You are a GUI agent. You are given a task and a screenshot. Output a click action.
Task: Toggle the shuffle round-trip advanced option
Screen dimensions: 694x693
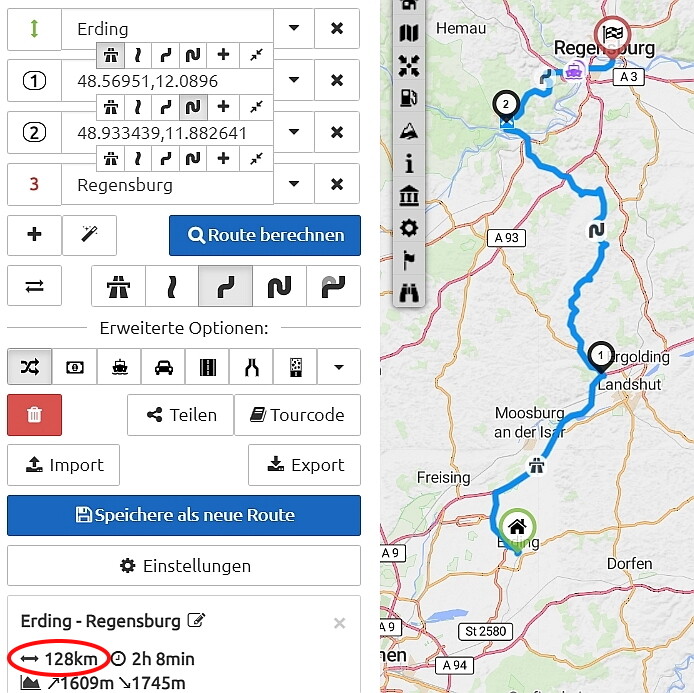(30, 367)
